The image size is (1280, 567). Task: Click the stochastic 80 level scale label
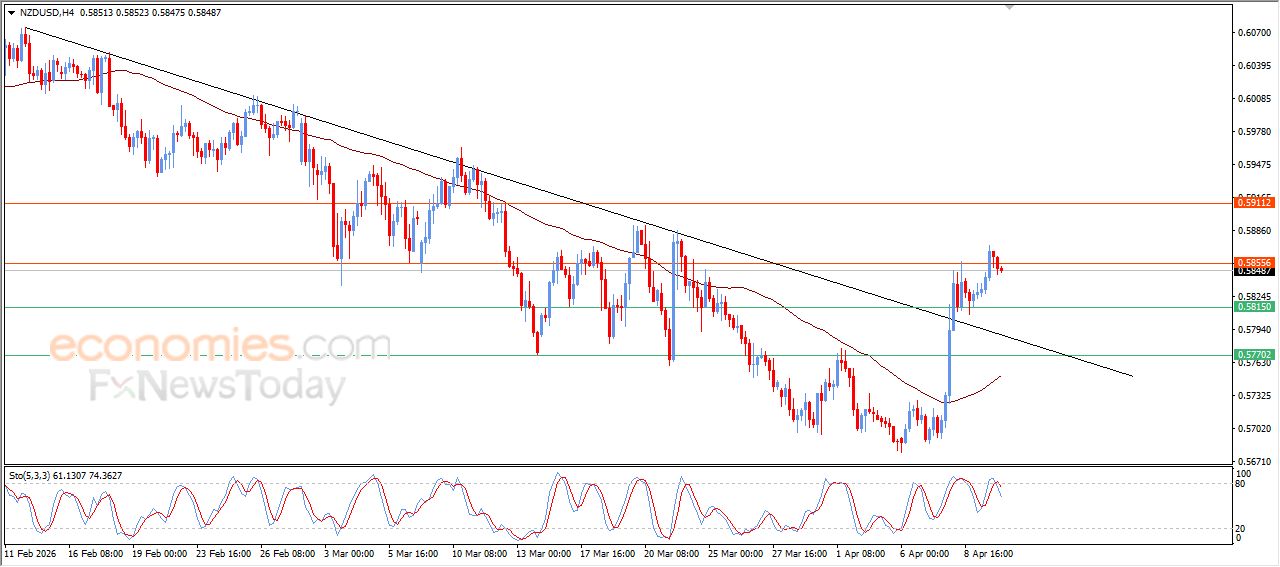[x=1242, y=485]
